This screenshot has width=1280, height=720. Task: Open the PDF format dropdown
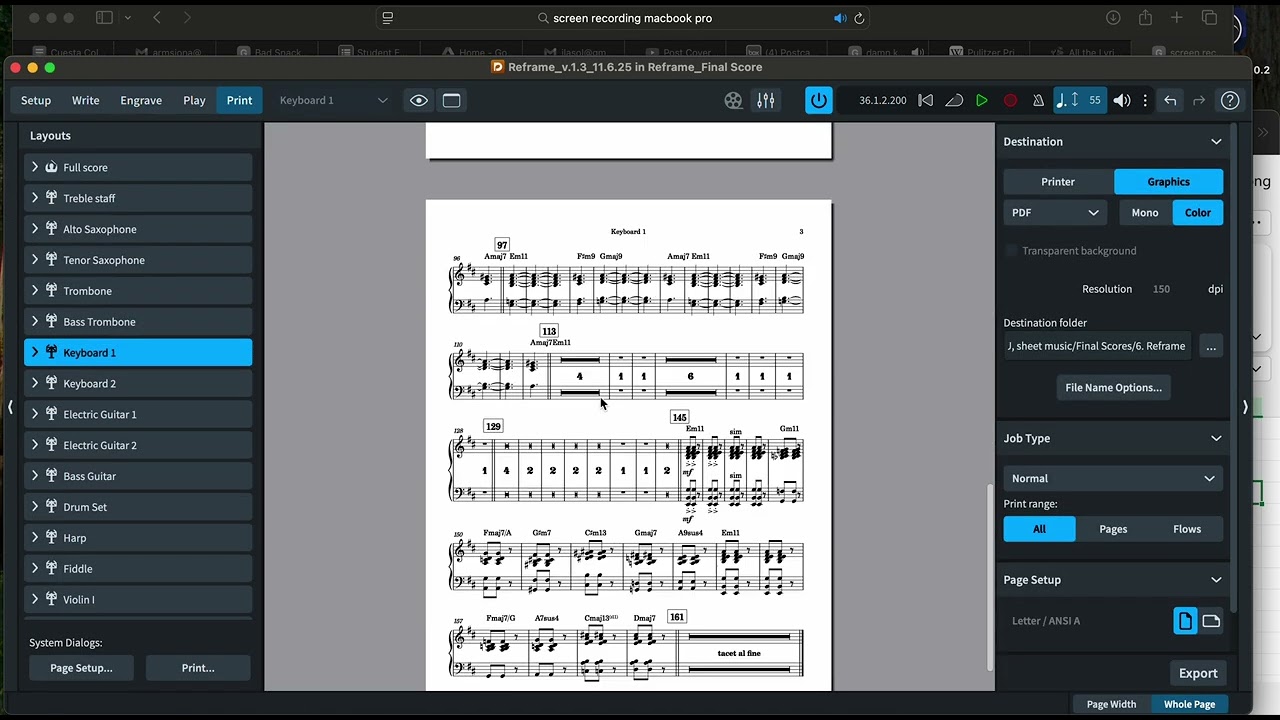point(1055,213)
